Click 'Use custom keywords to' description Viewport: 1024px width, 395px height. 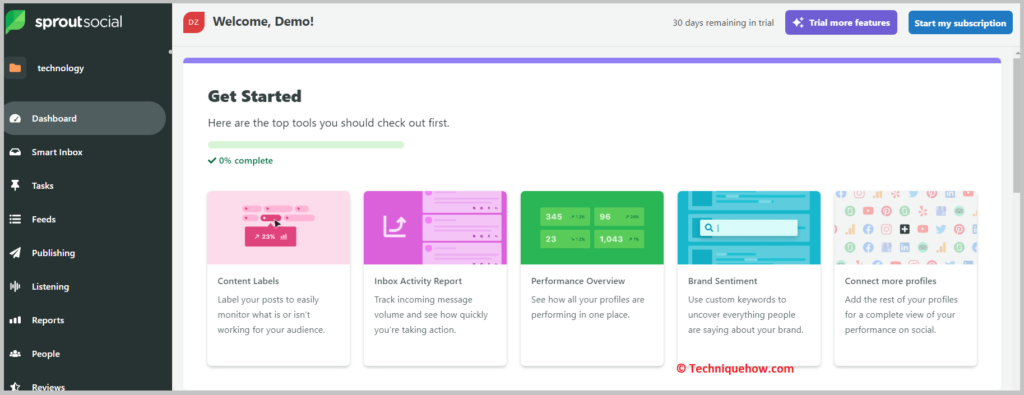(745, 315)
